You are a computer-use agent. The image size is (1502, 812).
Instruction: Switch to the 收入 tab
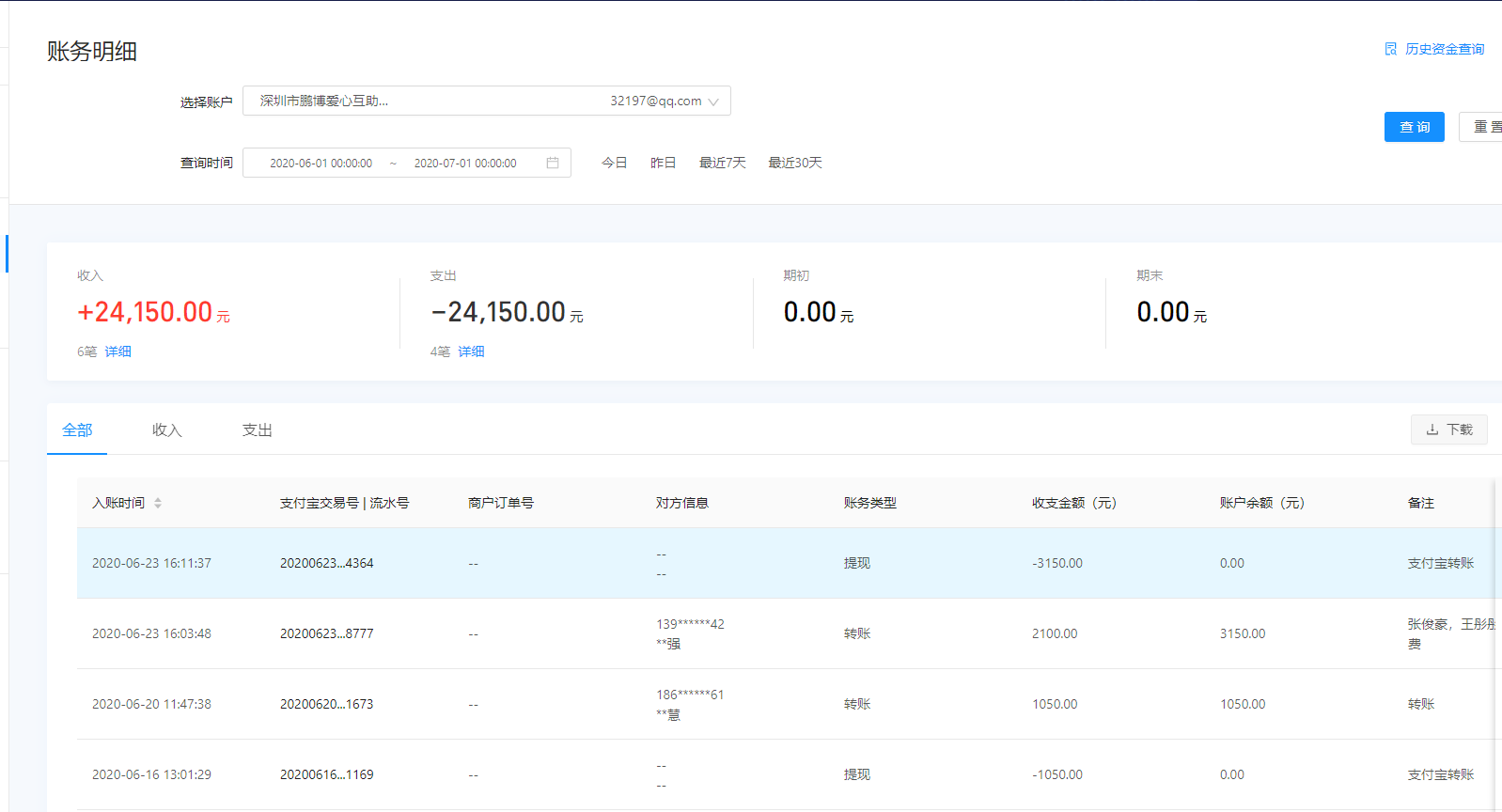[x=166, y=429]
